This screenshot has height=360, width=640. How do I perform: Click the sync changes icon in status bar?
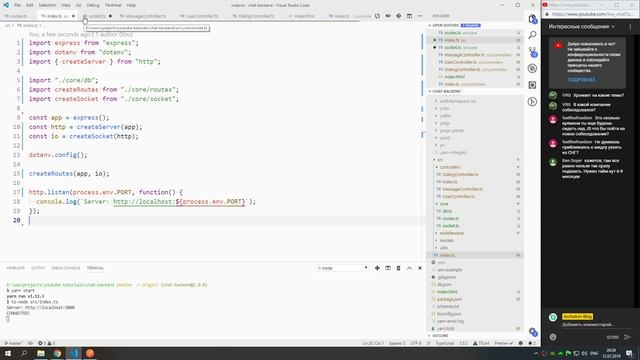[x=30, y=343]
